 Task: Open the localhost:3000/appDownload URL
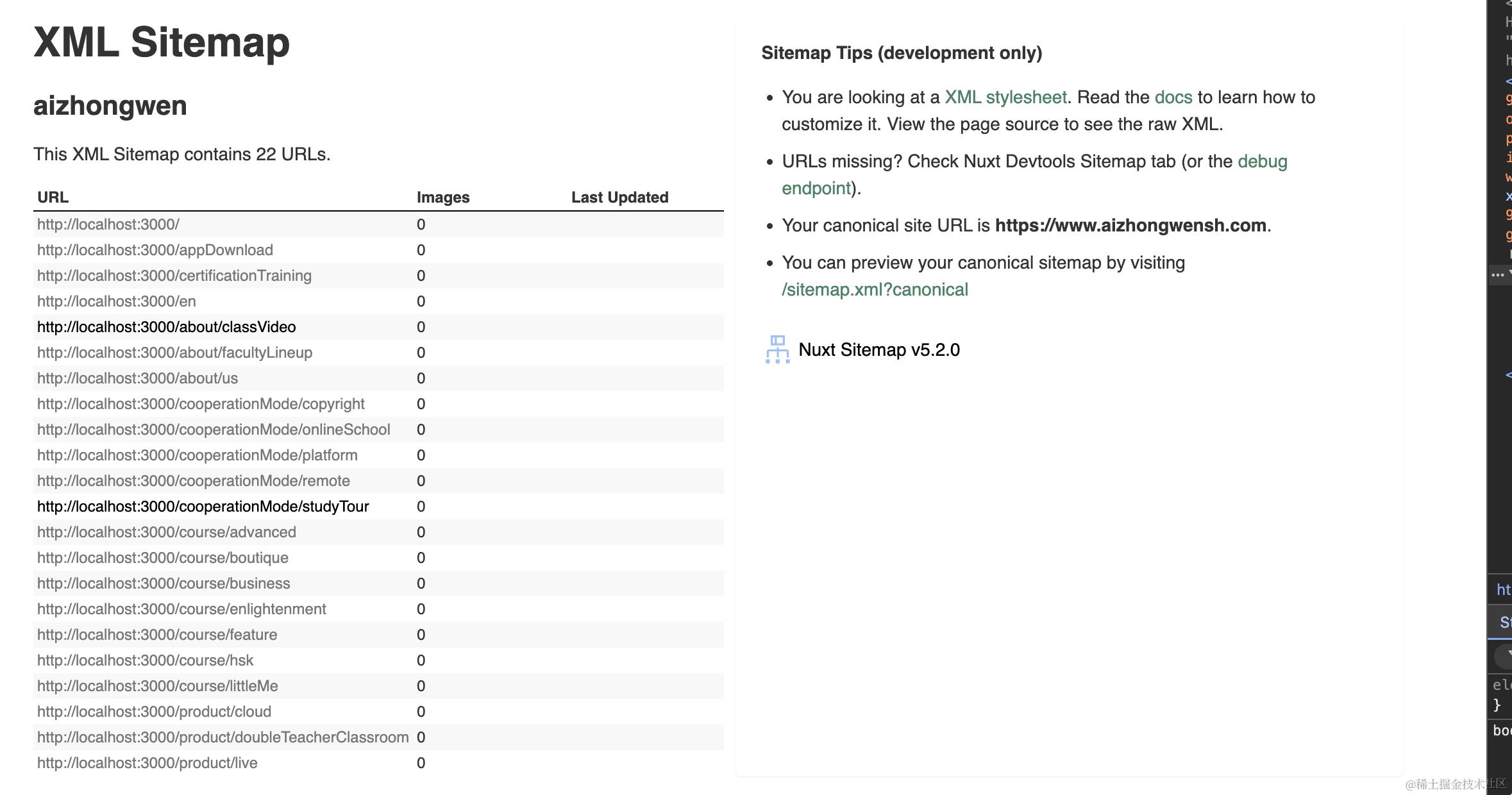[155, 250]
